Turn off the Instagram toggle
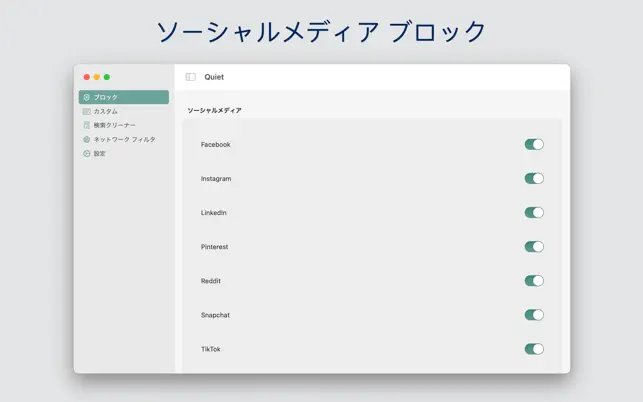643x402 pixels. [x=534, y=178]
